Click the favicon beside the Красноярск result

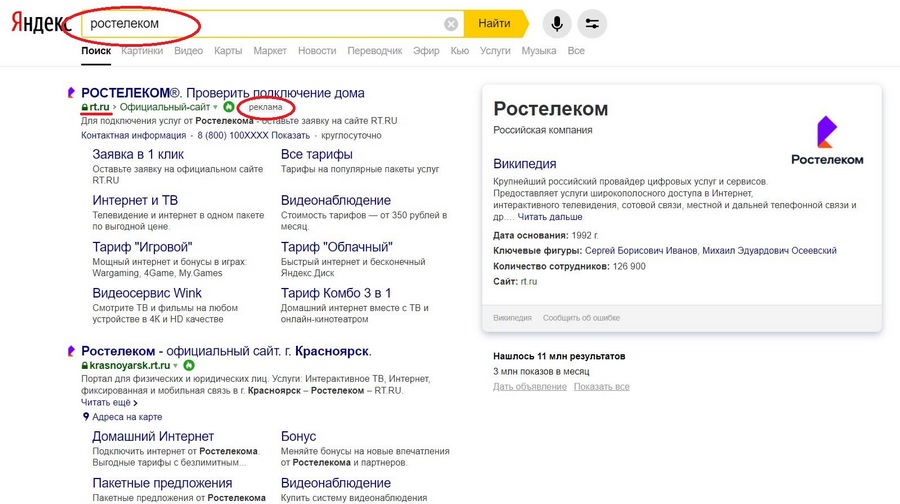pos(71,351)
